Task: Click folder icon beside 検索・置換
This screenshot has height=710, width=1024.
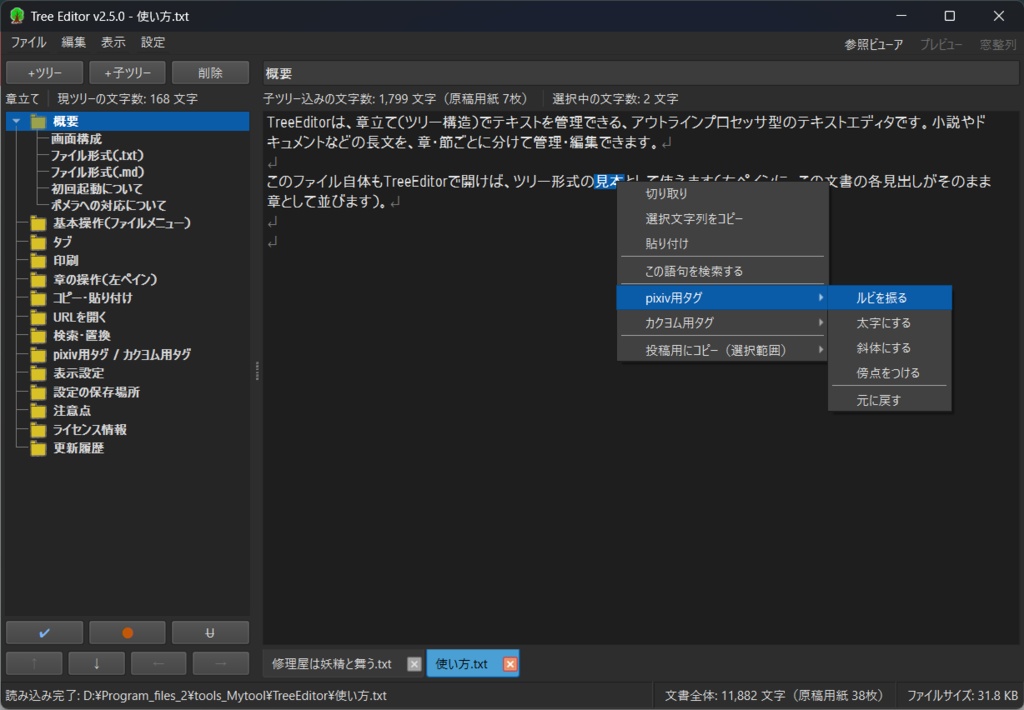Action: (39, 336)
